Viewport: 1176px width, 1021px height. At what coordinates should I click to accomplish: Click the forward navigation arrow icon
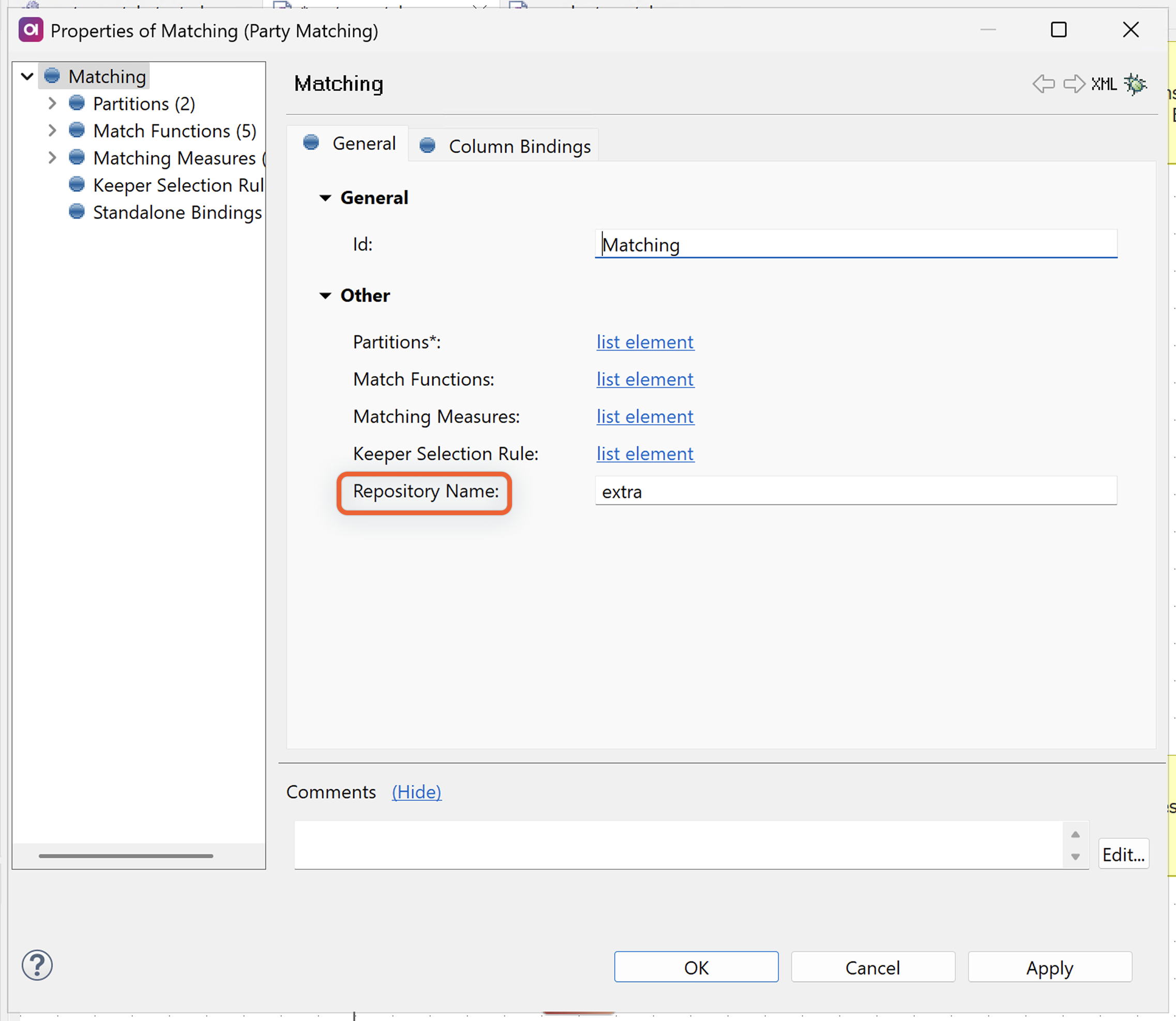[x=1074, y=84]
